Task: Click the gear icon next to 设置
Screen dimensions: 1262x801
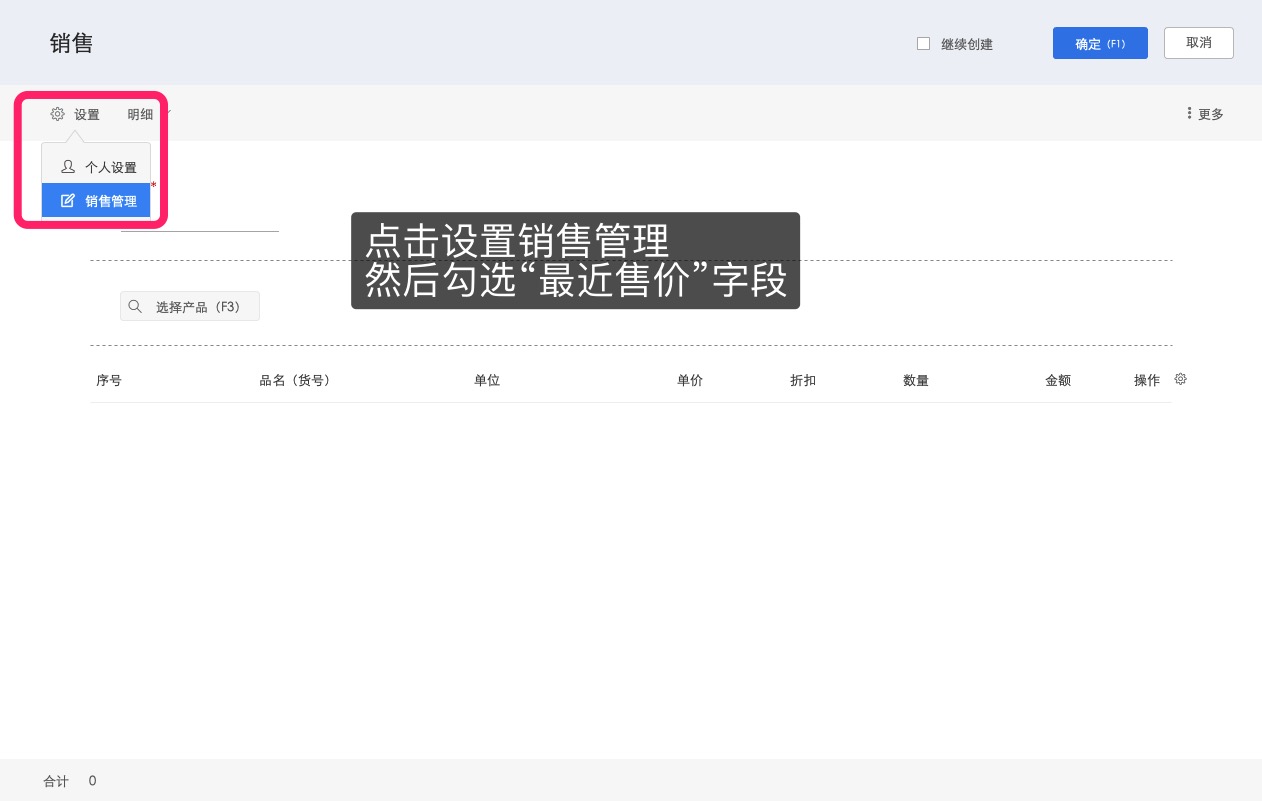Action: [58, 114]
